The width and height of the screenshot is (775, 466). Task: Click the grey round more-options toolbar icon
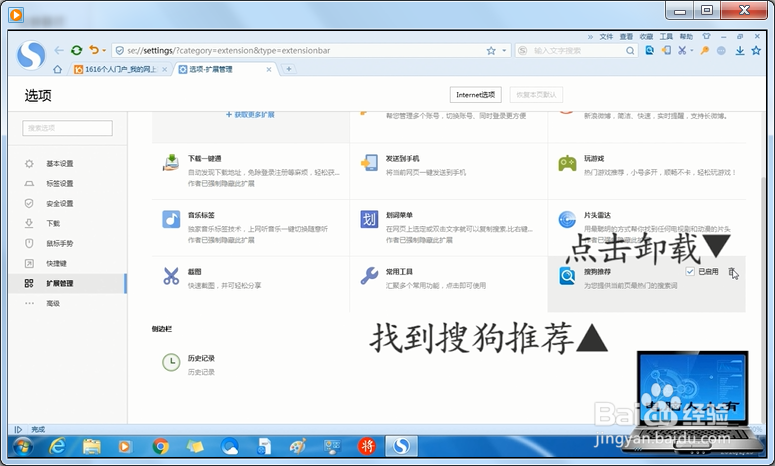(x=721, y=50)
